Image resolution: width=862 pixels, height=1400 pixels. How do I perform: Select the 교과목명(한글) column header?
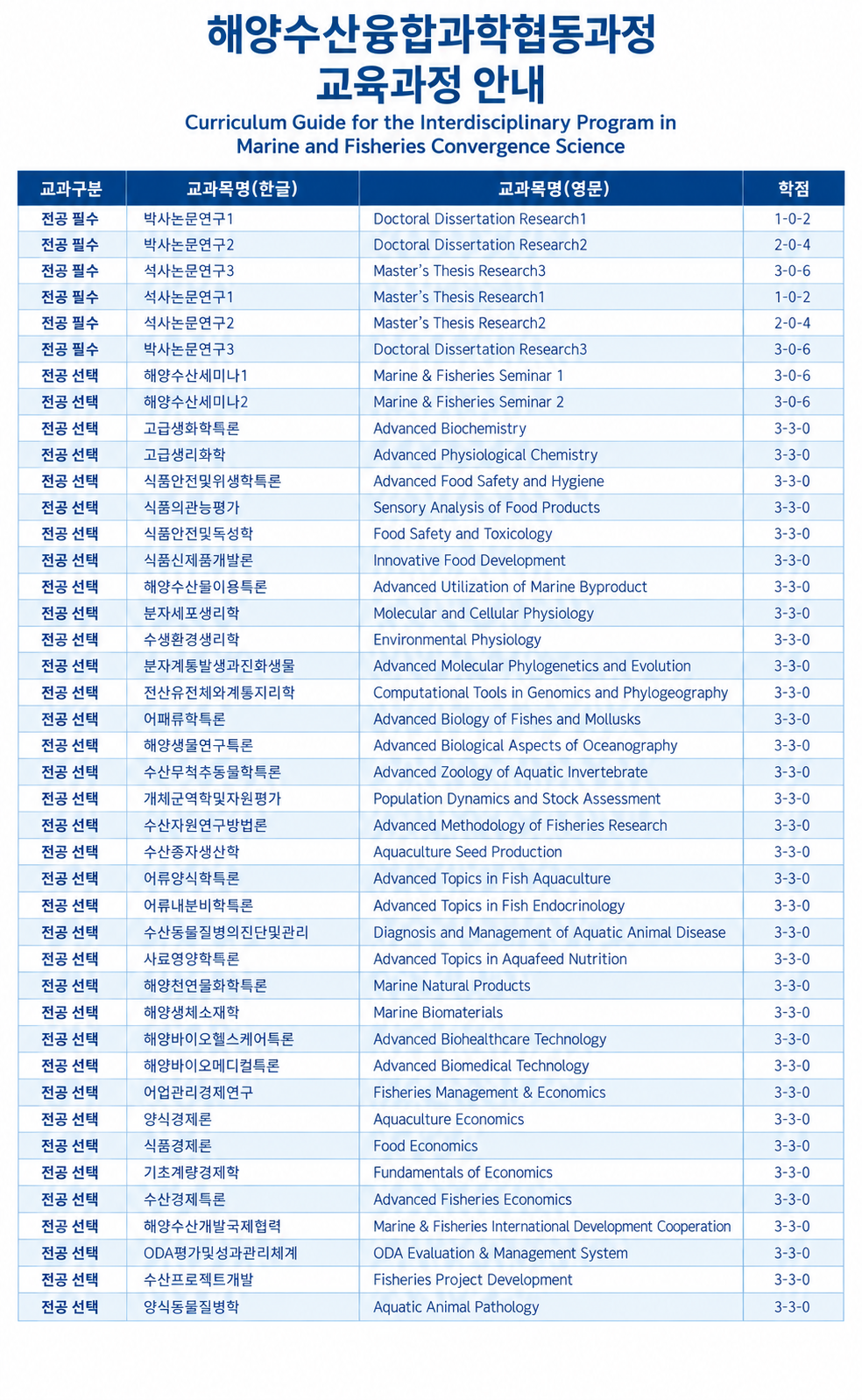click(x=243, y=188)
